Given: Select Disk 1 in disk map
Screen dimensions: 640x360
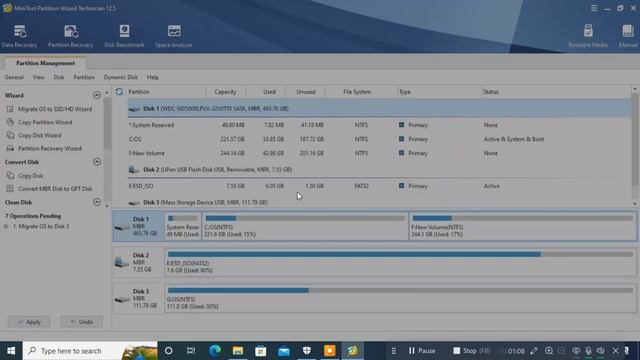Looking at the screenshot, I should click(x=138, y=226).
